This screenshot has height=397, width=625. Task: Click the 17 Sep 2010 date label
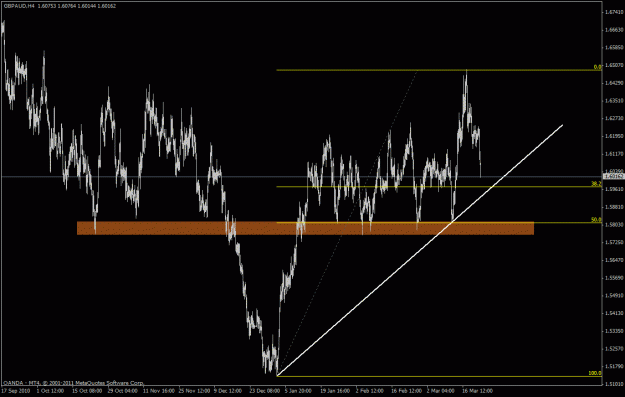click(16, 391)
